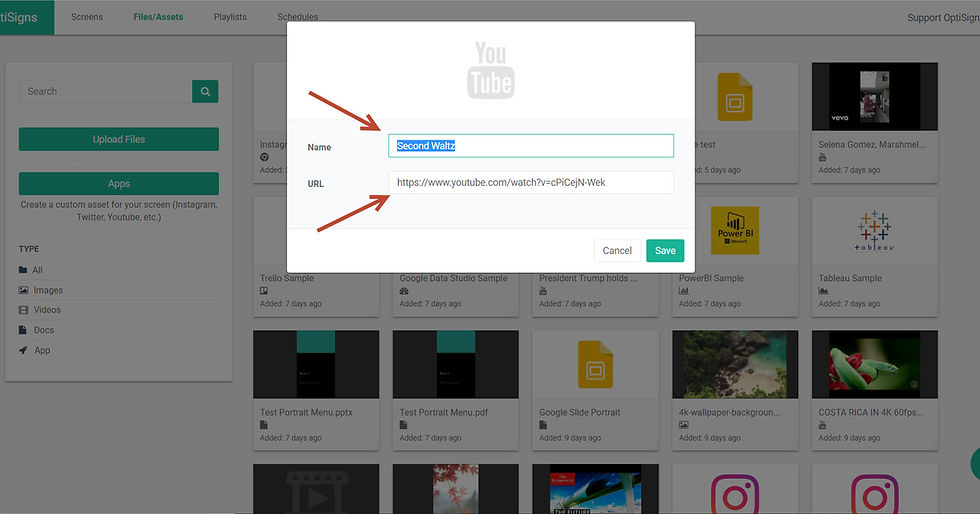Cancel the YouTube asset dialog
The width and height of the screenshot is (980, 514).
pyautogui.click(x=617, y=251)
